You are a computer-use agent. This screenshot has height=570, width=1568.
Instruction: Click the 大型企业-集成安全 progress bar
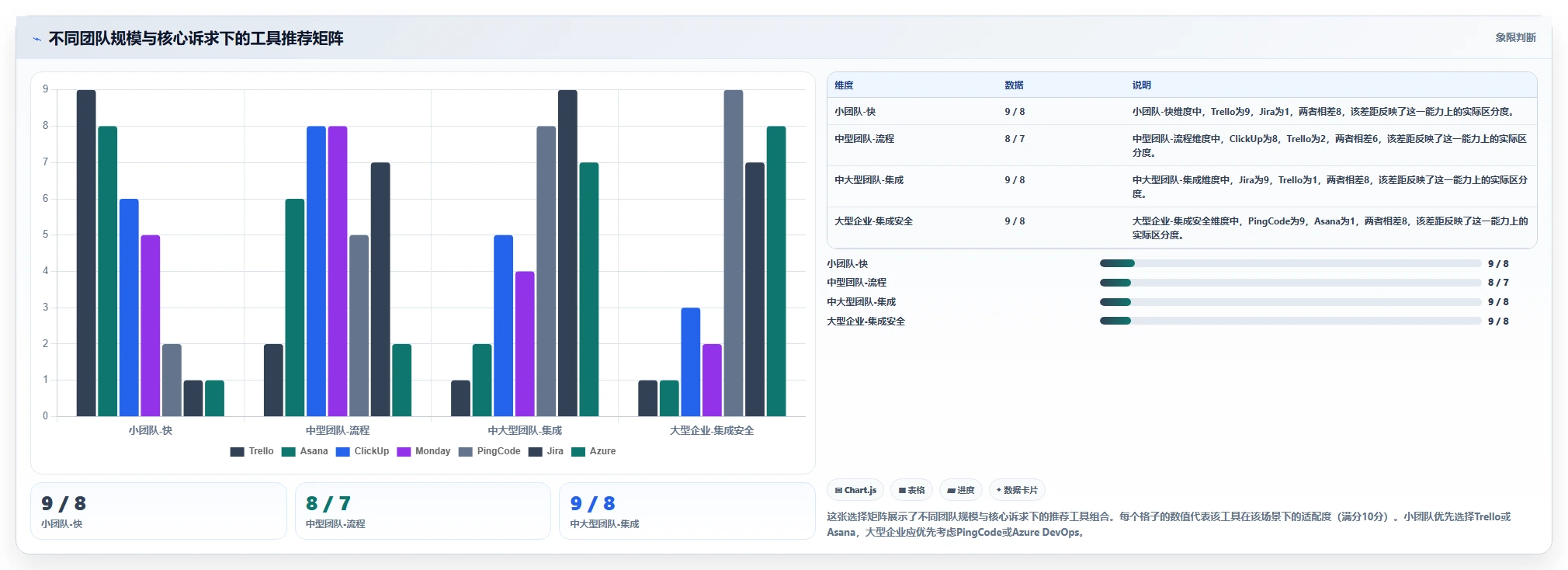tap(1290, 321)
